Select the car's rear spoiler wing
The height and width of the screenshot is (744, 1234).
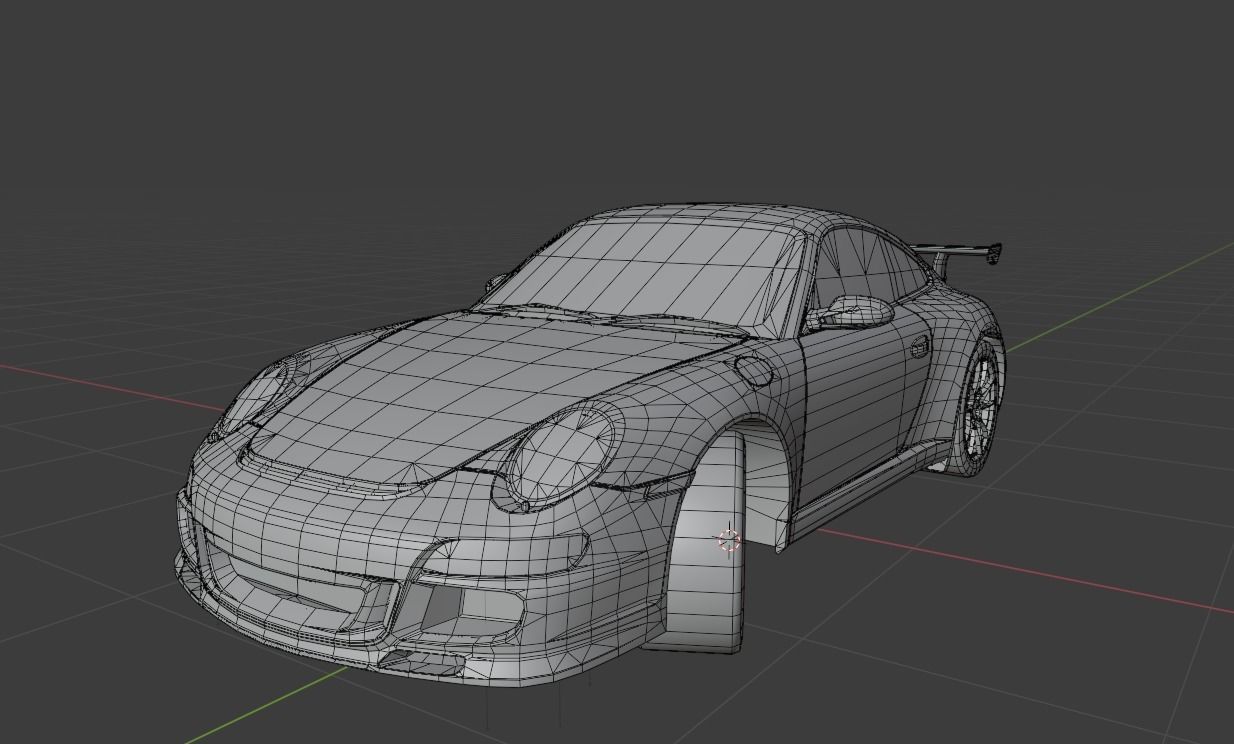click(958, 251)
